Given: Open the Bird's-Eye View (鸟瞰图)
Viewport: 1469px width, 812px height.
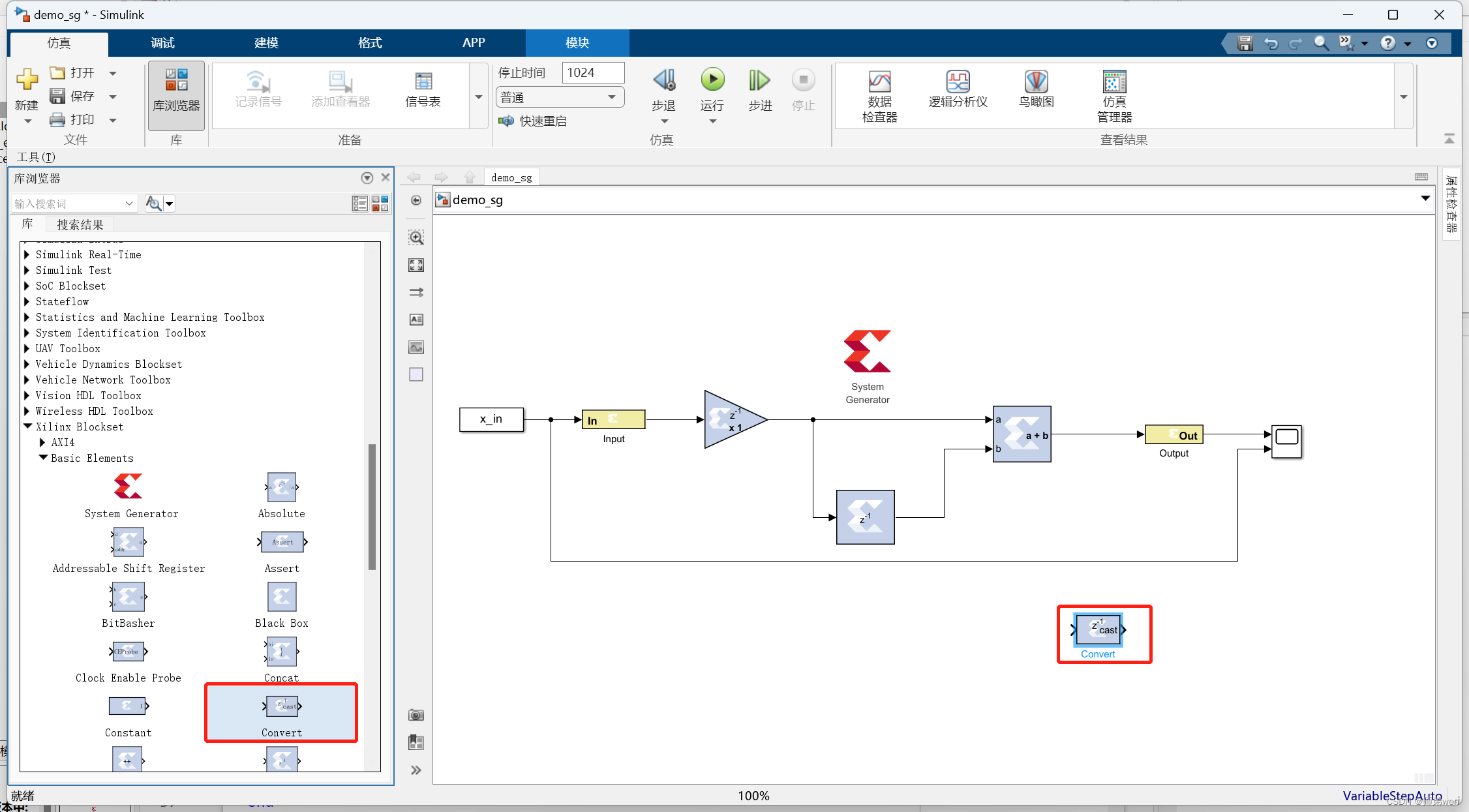Looking at the screenshot, I should point(1036,89).
